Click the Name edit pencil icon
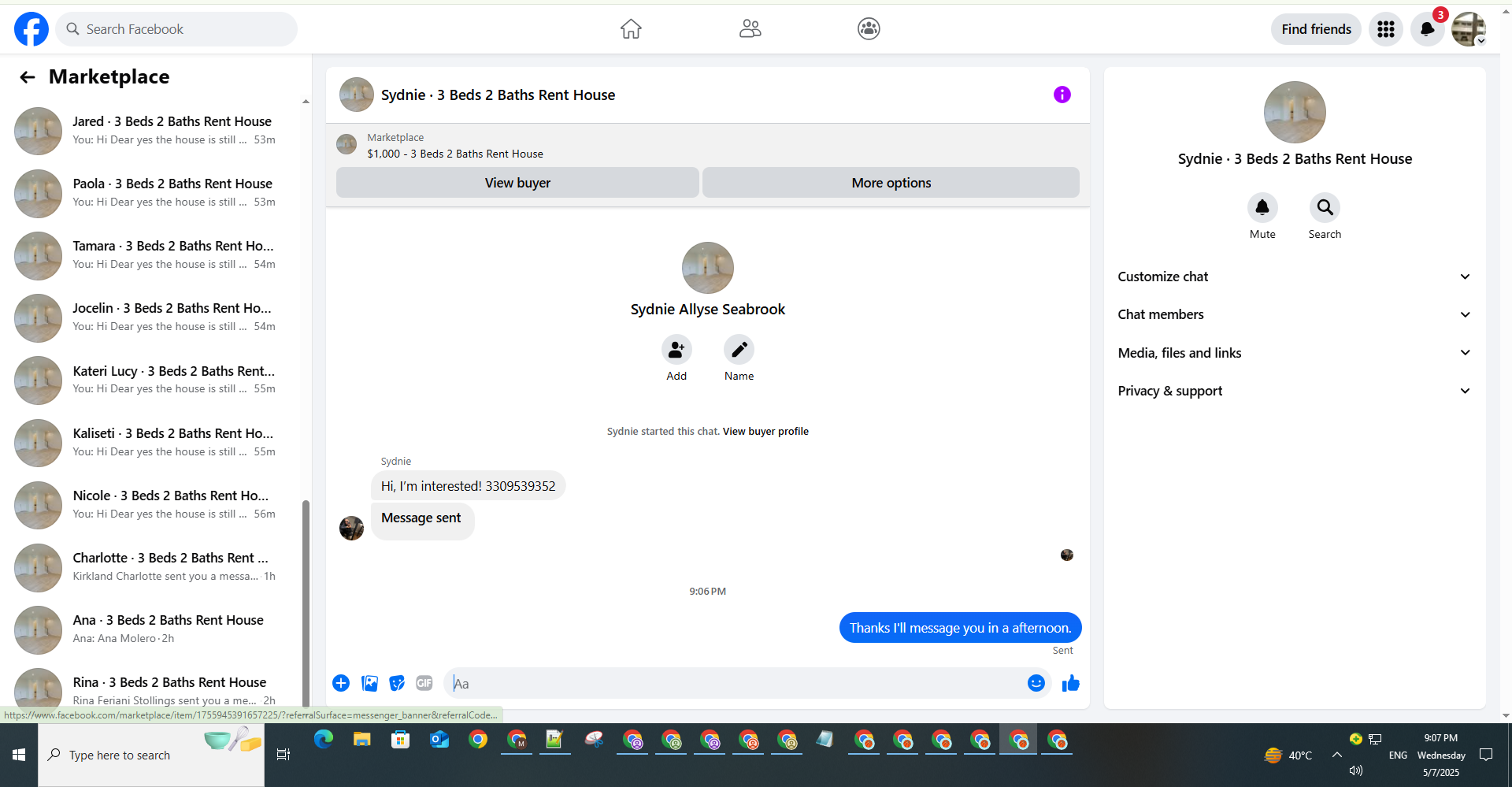The height and width of the screenshot is (787, 1512). click(739, 350)
